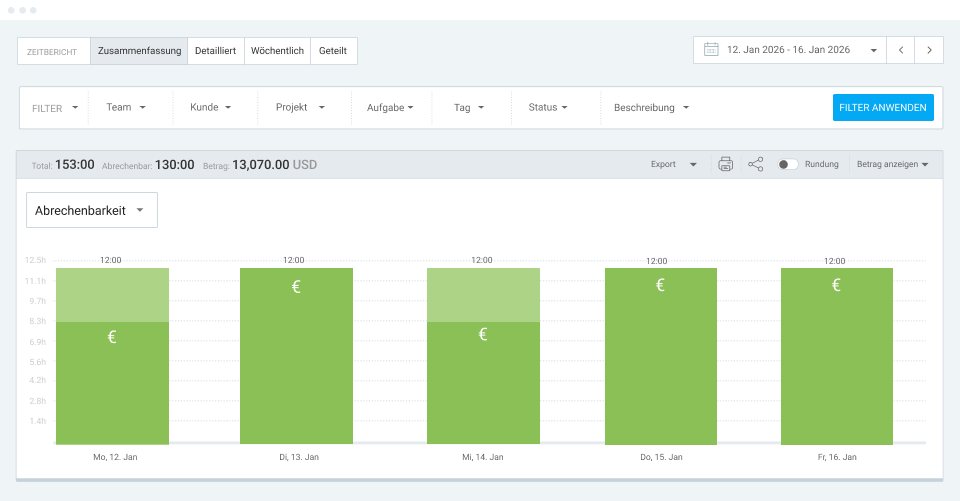This screenshot has height=501, width=960.
Task: Click the Filter anwenden button
Action: [x=882, y=107]
